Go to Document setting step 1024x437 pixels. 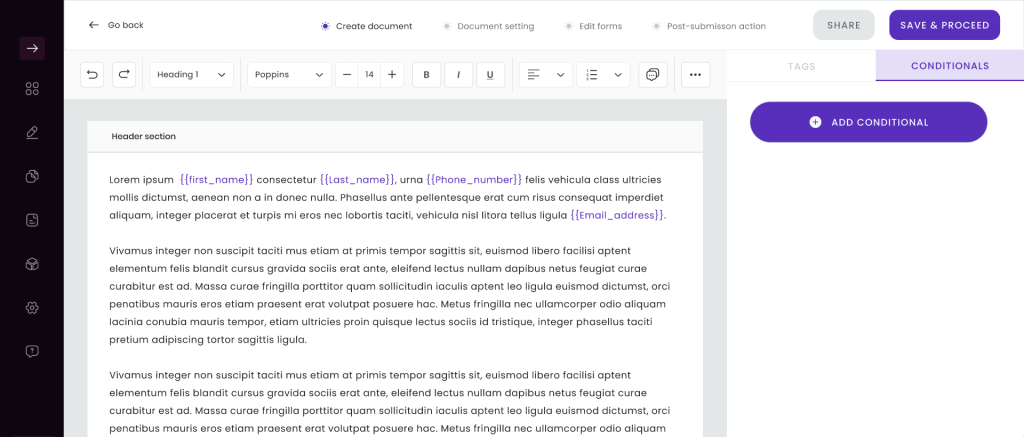click(x=488, y=26)
